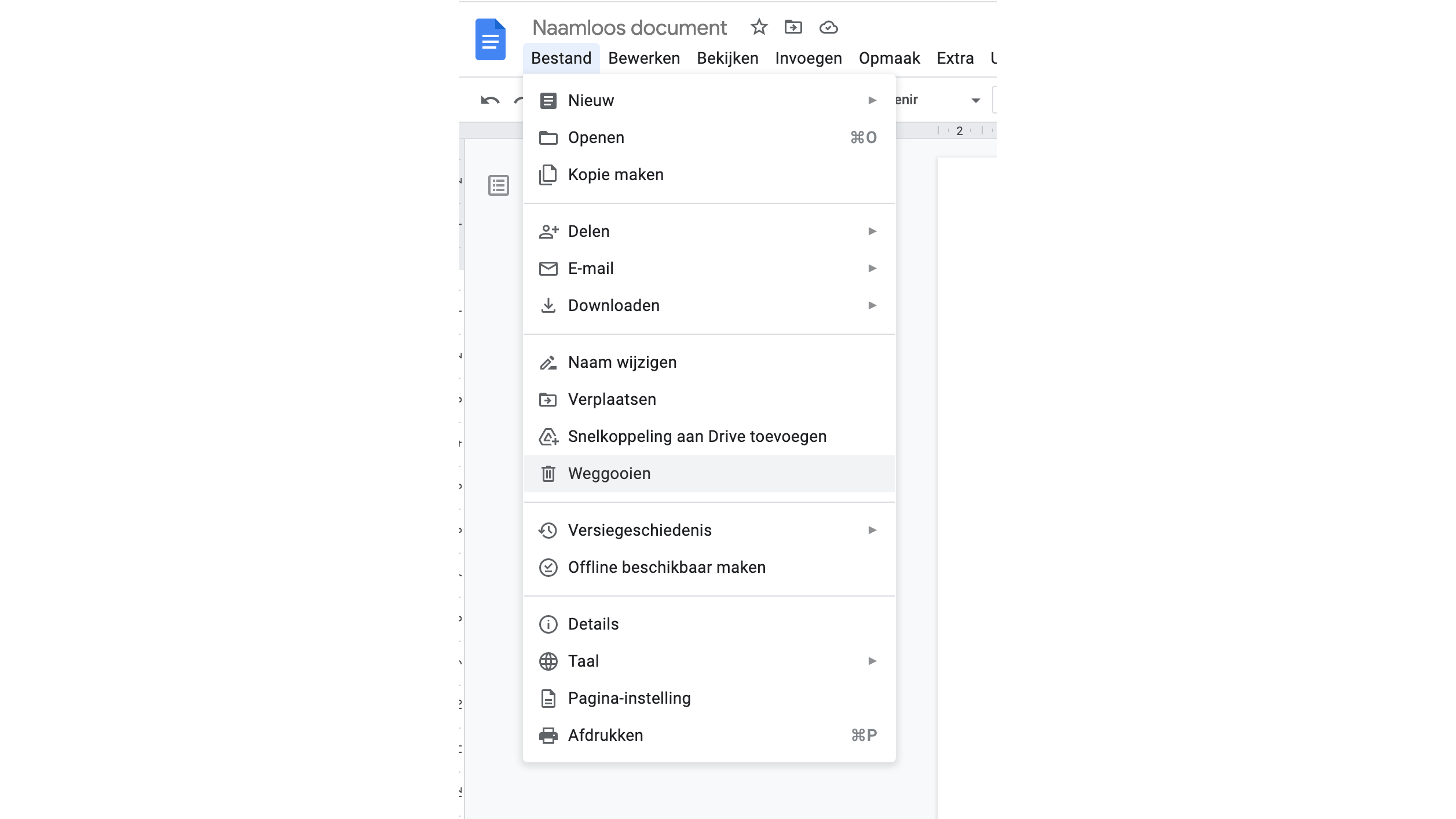Open the font dropdown arrow in toolbar
Screen dimensions: 1456x819
coord(975,101)
